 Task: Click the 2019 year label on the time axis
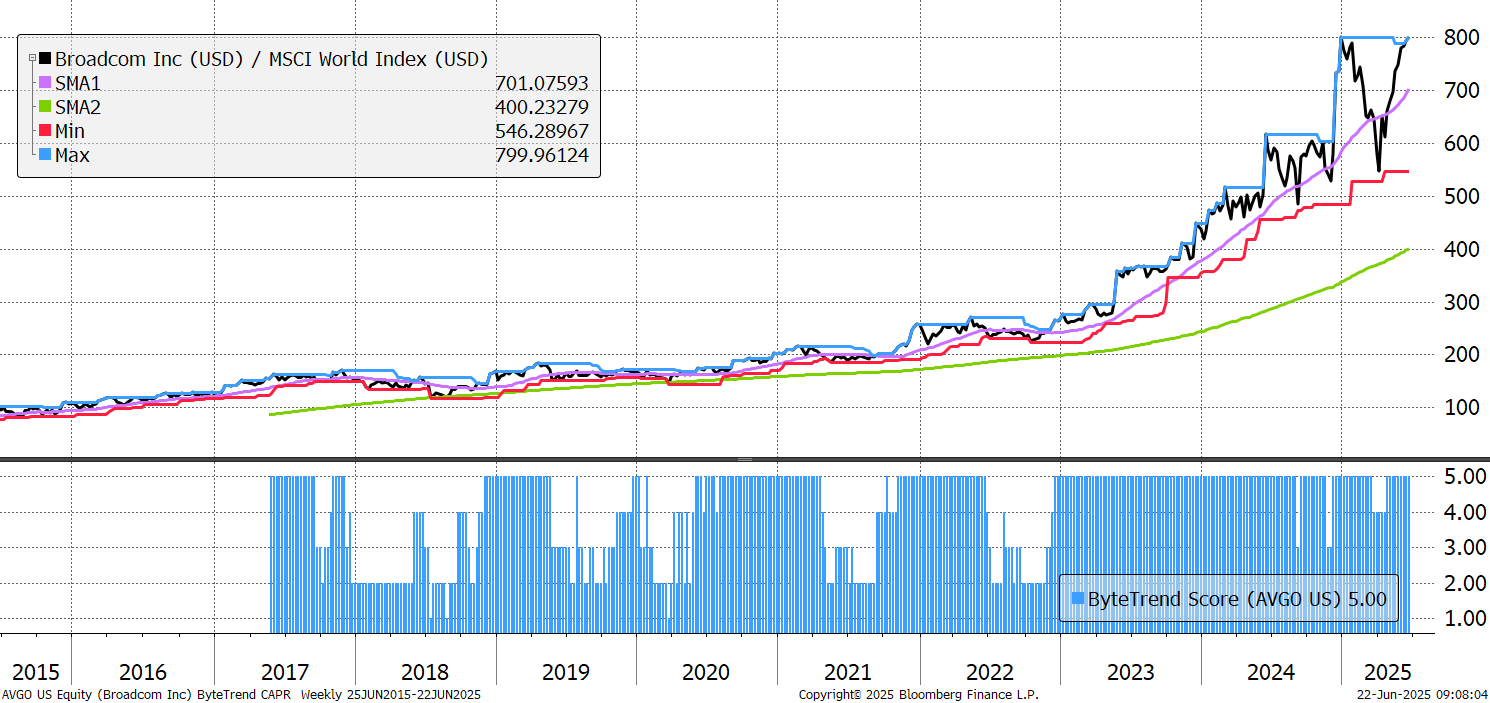pyautogui.click(x=566, y=672)
